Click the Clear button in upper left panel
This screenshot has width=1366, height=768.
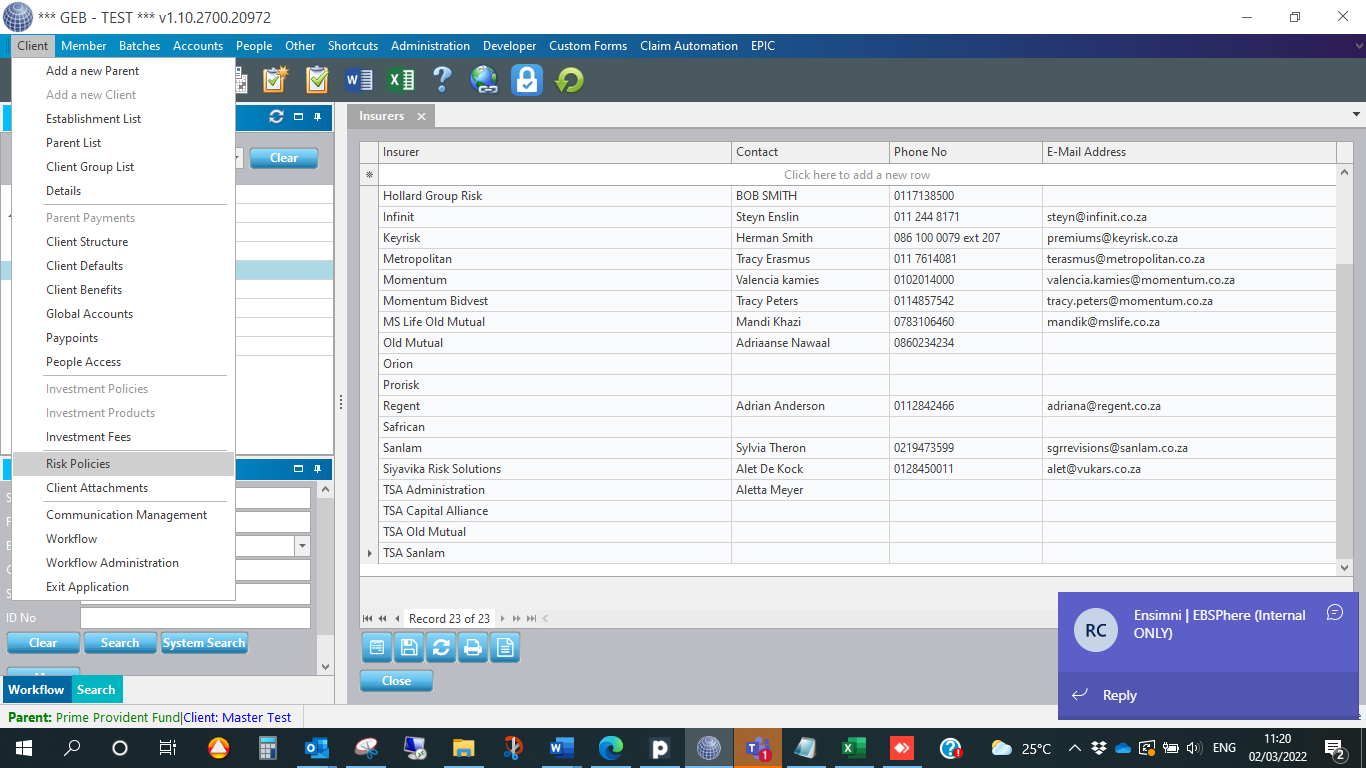(284, 158)
